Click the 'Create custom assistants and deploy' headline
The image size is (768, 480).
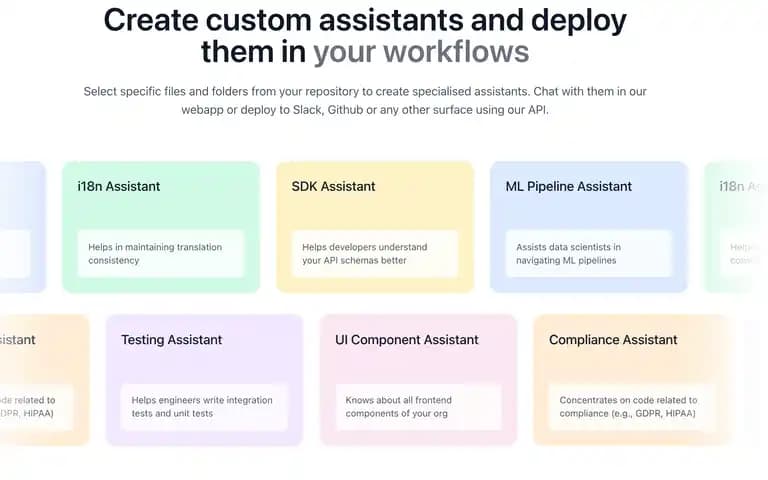365,21
